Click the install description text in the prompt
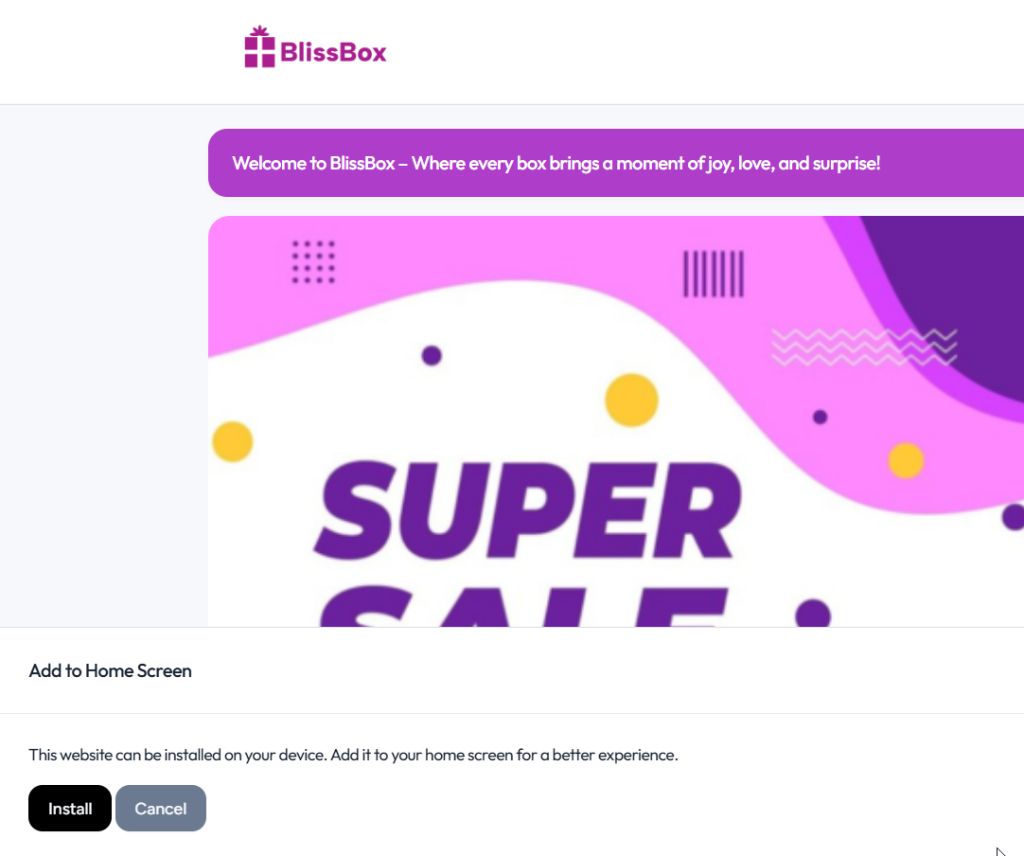 point(353,755)
